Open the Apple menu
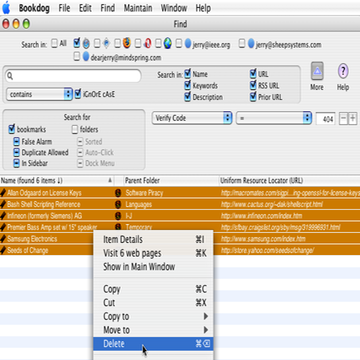Image resolution: width=360 pixels, height=360 pixels. coord(6,8)
